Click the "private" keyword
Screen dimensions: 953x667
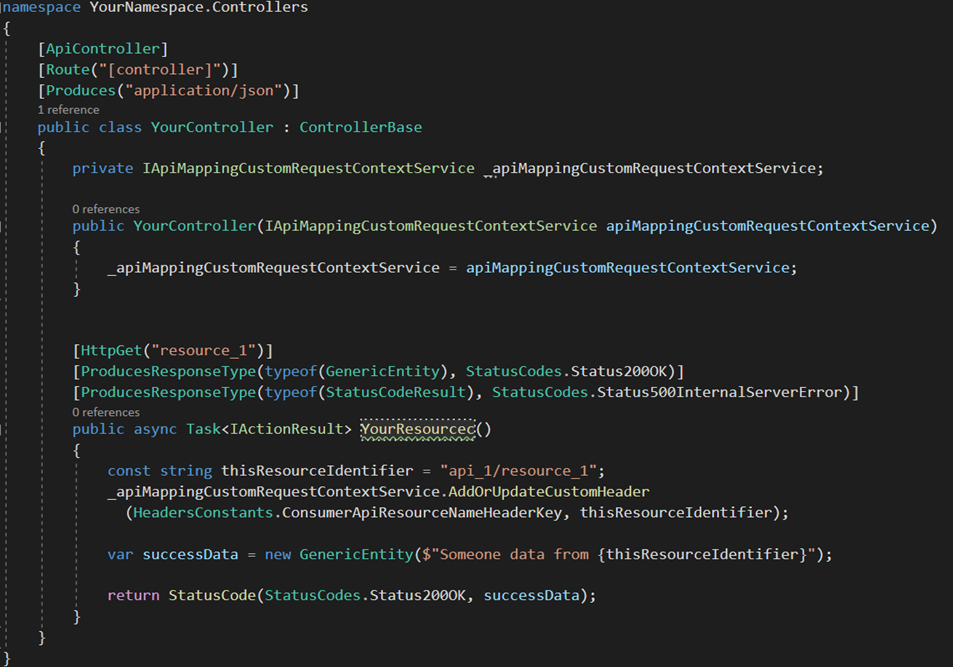tap(103, 168)
